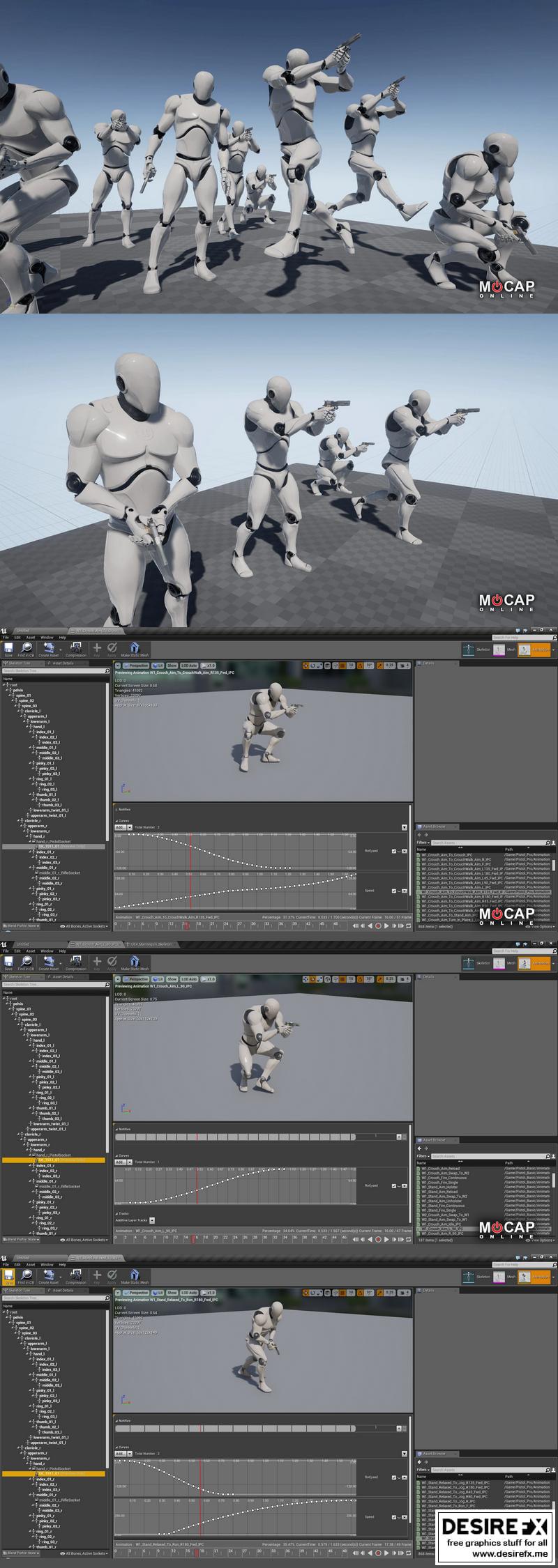
Task: Open the File menu in the R135 CrouchWalk editor
Action: (x=6, y=637)
